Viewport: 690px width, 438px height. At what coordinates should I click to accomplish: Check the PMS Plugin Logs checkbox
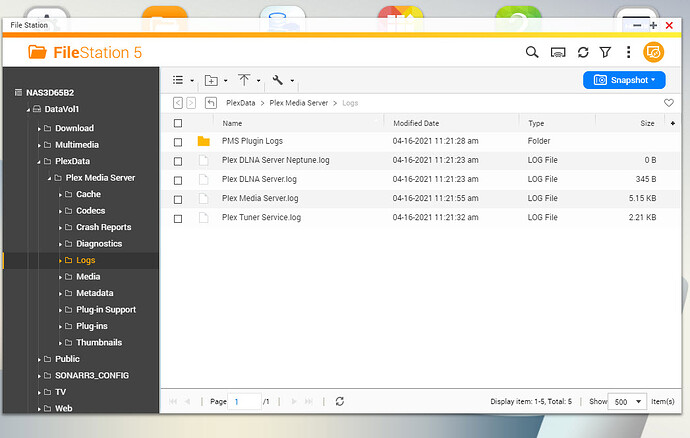coord(178,142)
